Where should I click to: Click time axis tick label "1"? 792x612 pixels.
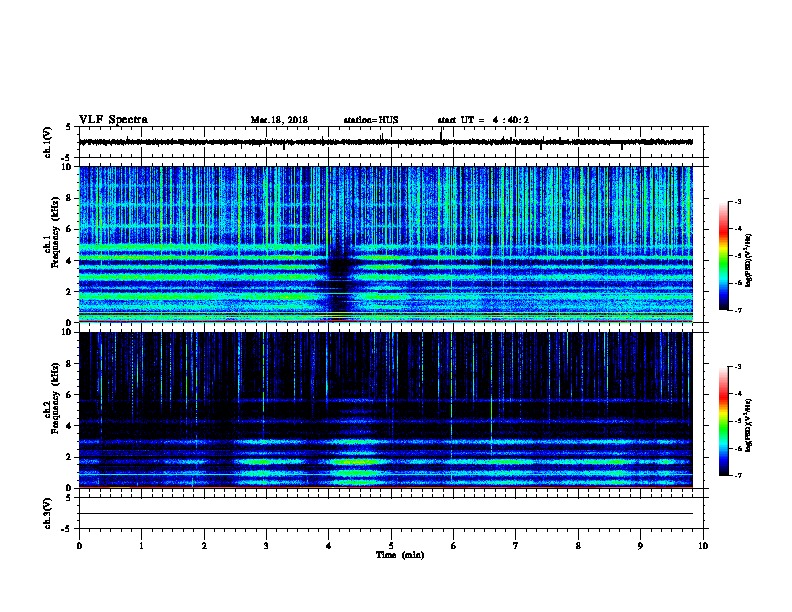point(141,546)
